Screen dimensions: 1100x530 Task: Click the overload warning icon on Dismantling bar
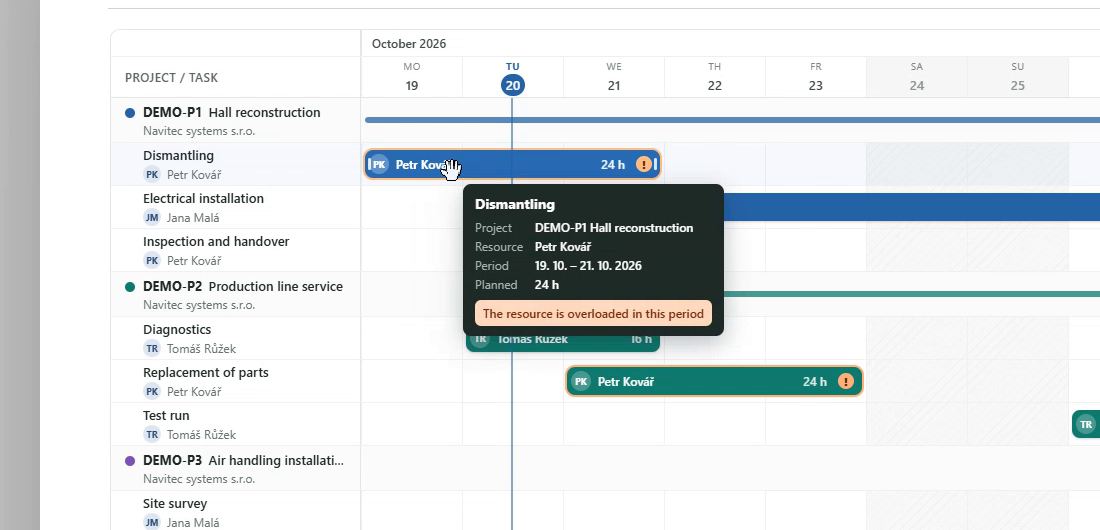[643, 164]
